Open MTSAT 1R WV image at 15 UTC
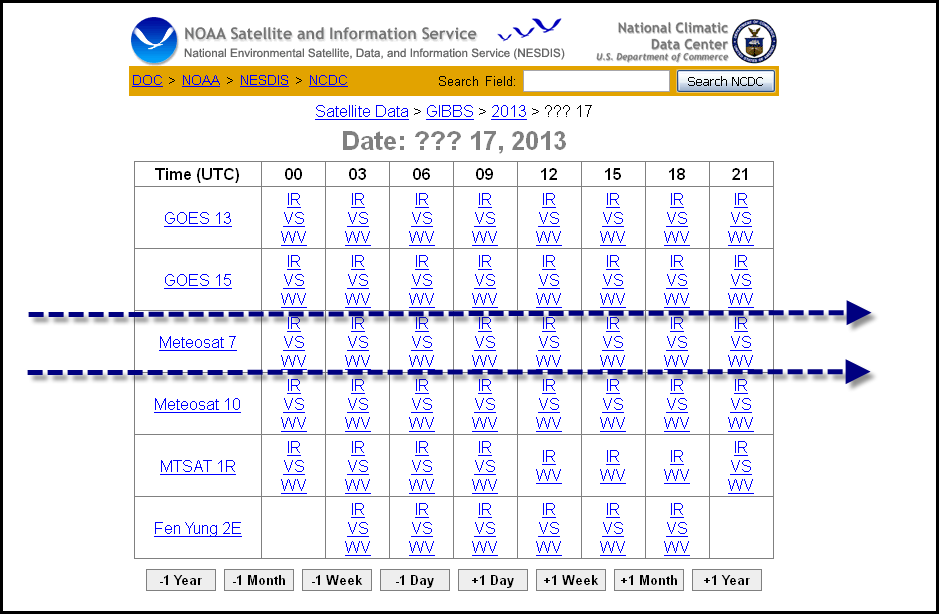The image size is (939, 614). click(x=613, y=475)
